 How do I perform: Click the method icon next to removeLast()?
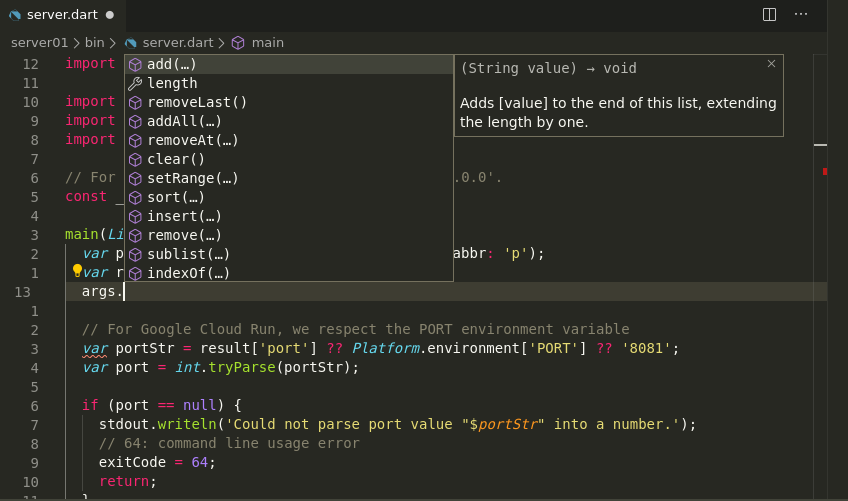135,103
